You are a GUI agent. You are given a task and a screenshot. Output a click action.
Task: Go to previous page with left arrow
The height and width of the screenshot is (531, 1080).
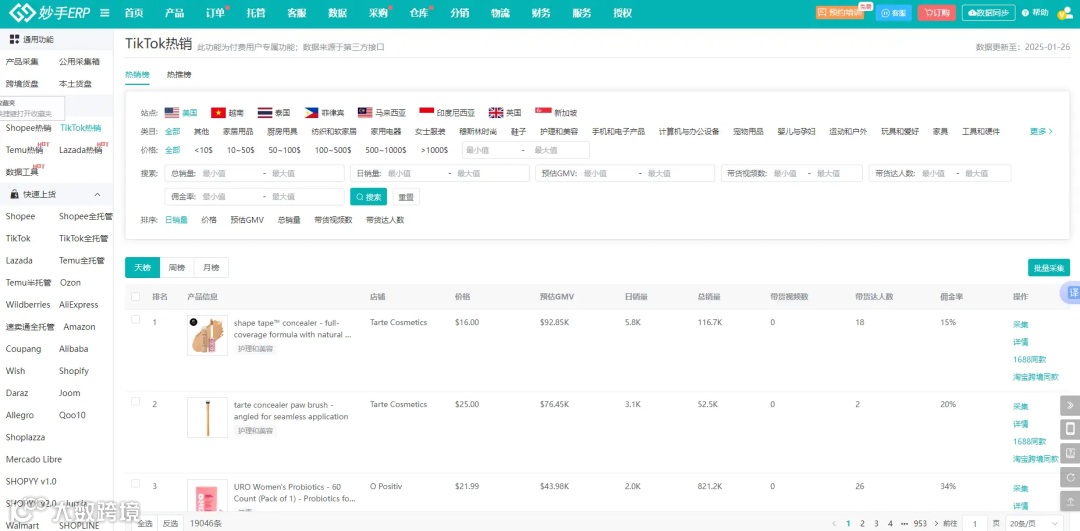(x=835, y=523)
